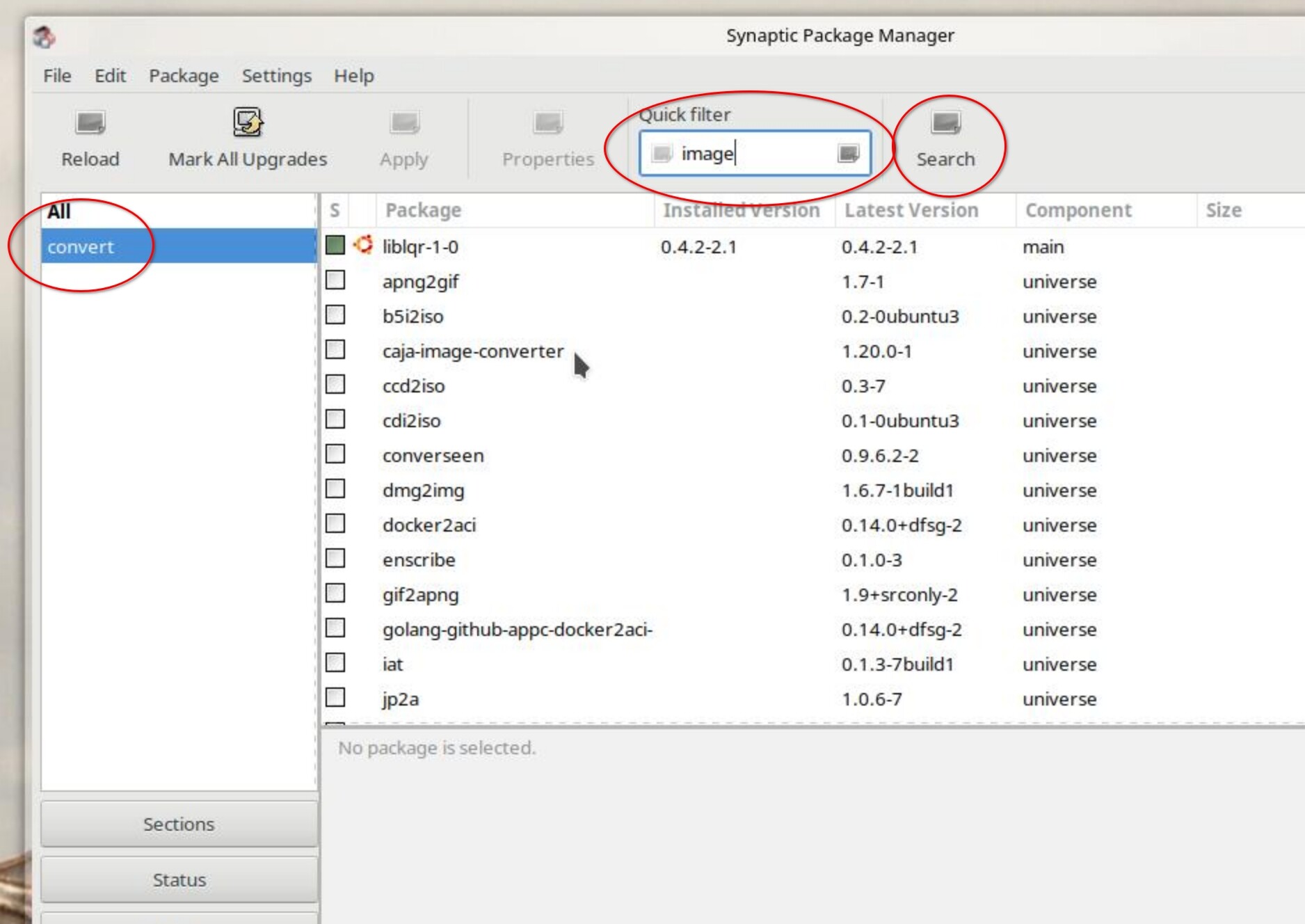This screenshot has width=1305, height=924.
Task: Click latest version 1.0.6-7 cell
Action: [872, 699]
